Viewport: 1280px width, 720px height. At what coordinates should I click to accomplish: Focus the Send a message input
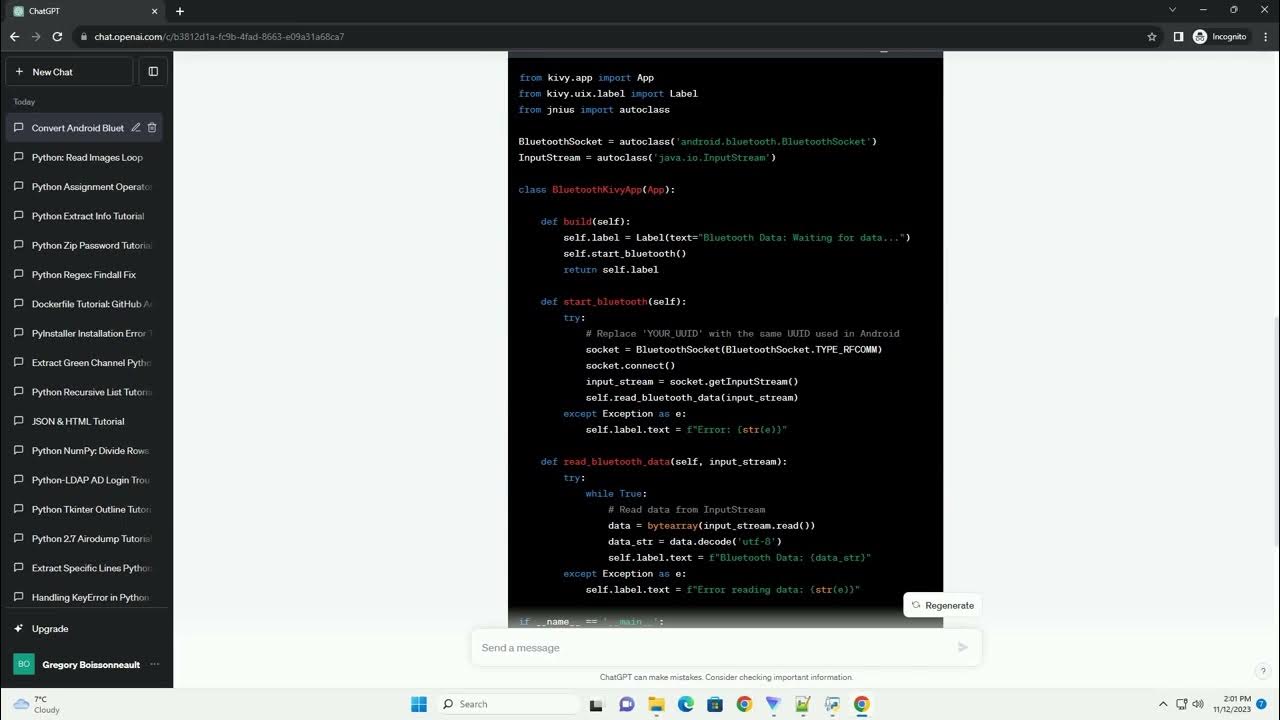[x=715, y=648]
